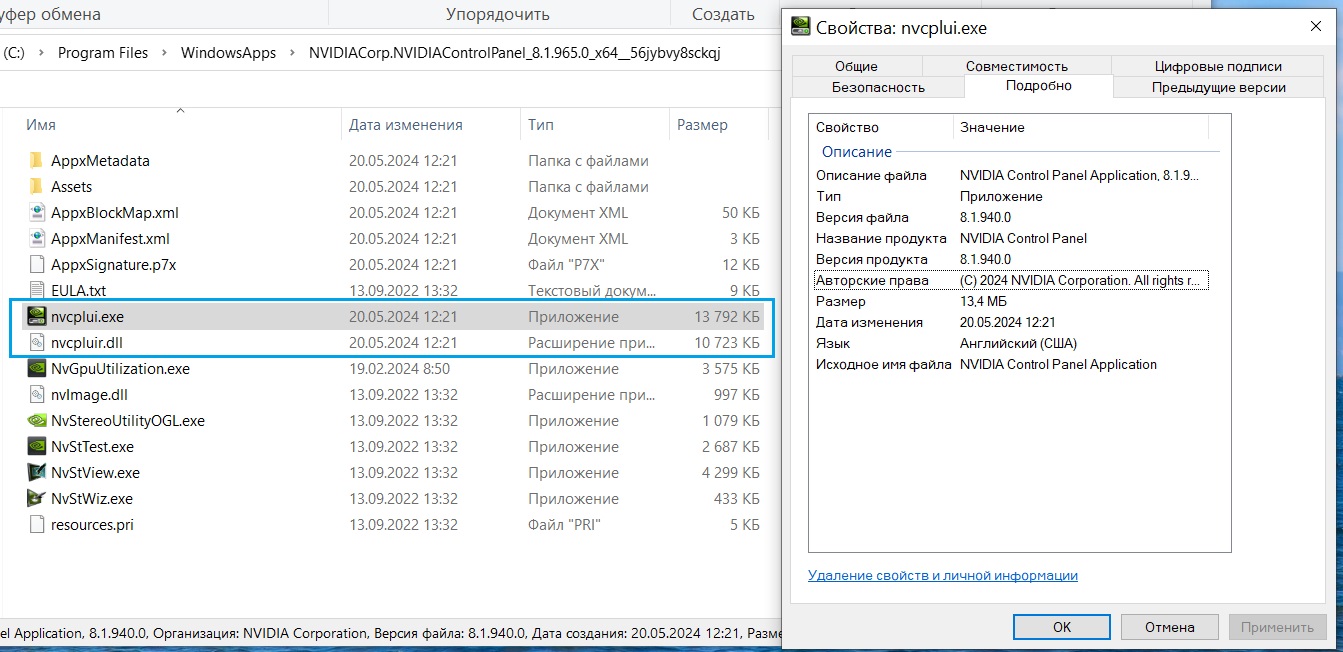Sort by the Имя column header
1343x652 pixels.
click(180, 125)
